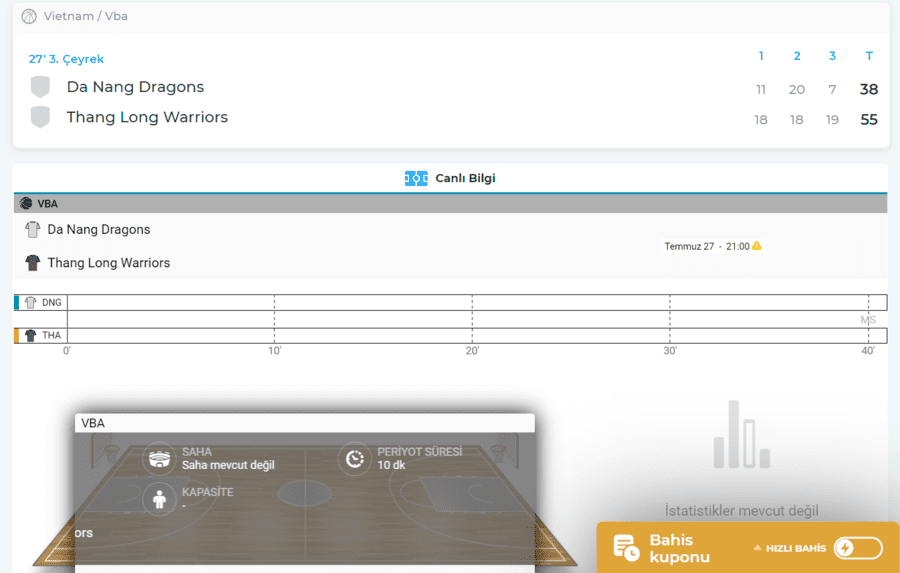Click the 20' marker on match timeline
This screenshot has height=573, width=900.
(x=472, y=351)
